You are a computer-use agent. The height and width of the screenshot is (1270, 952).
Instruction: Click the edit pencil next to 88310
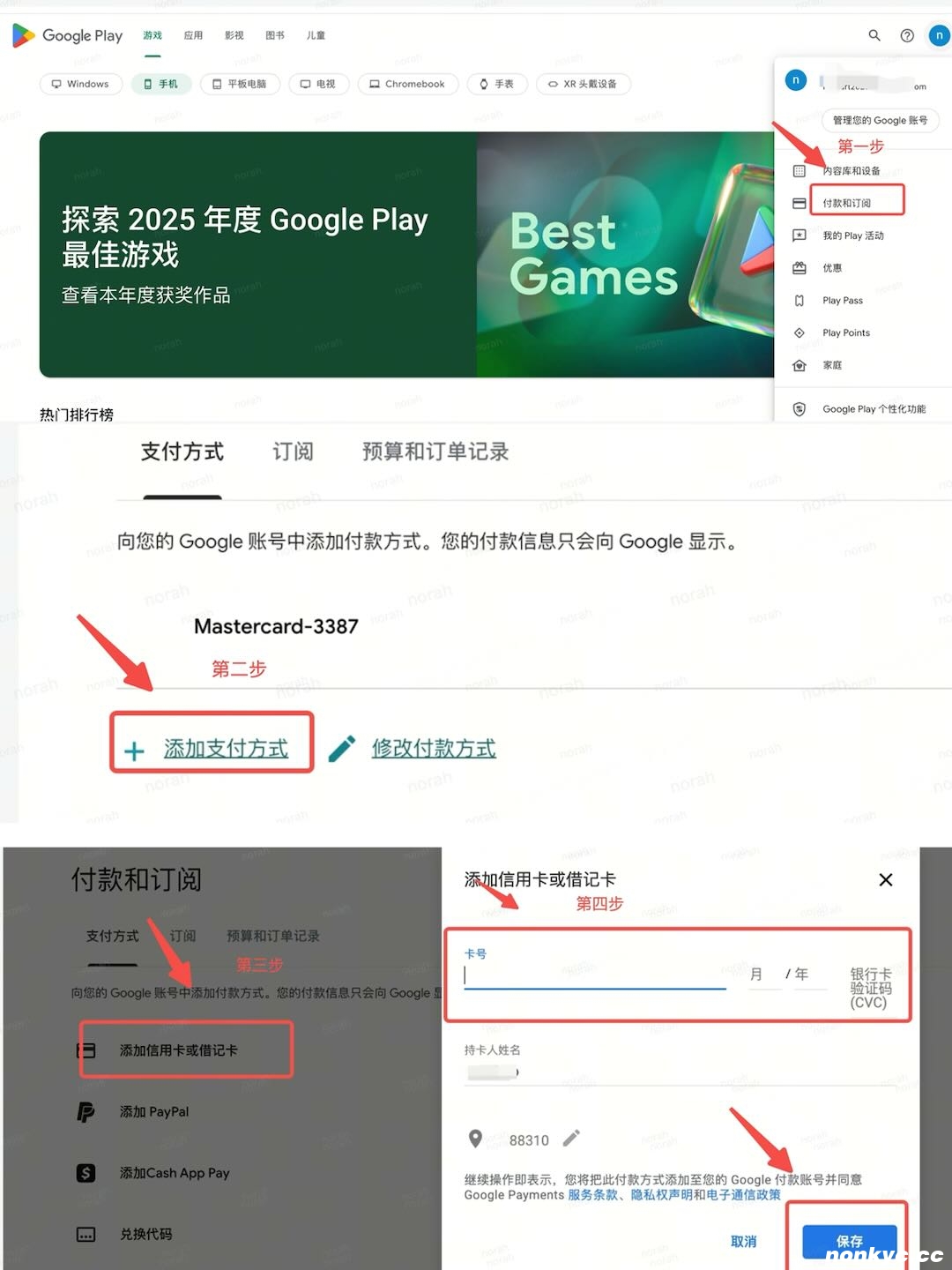tap(571, 1139)
